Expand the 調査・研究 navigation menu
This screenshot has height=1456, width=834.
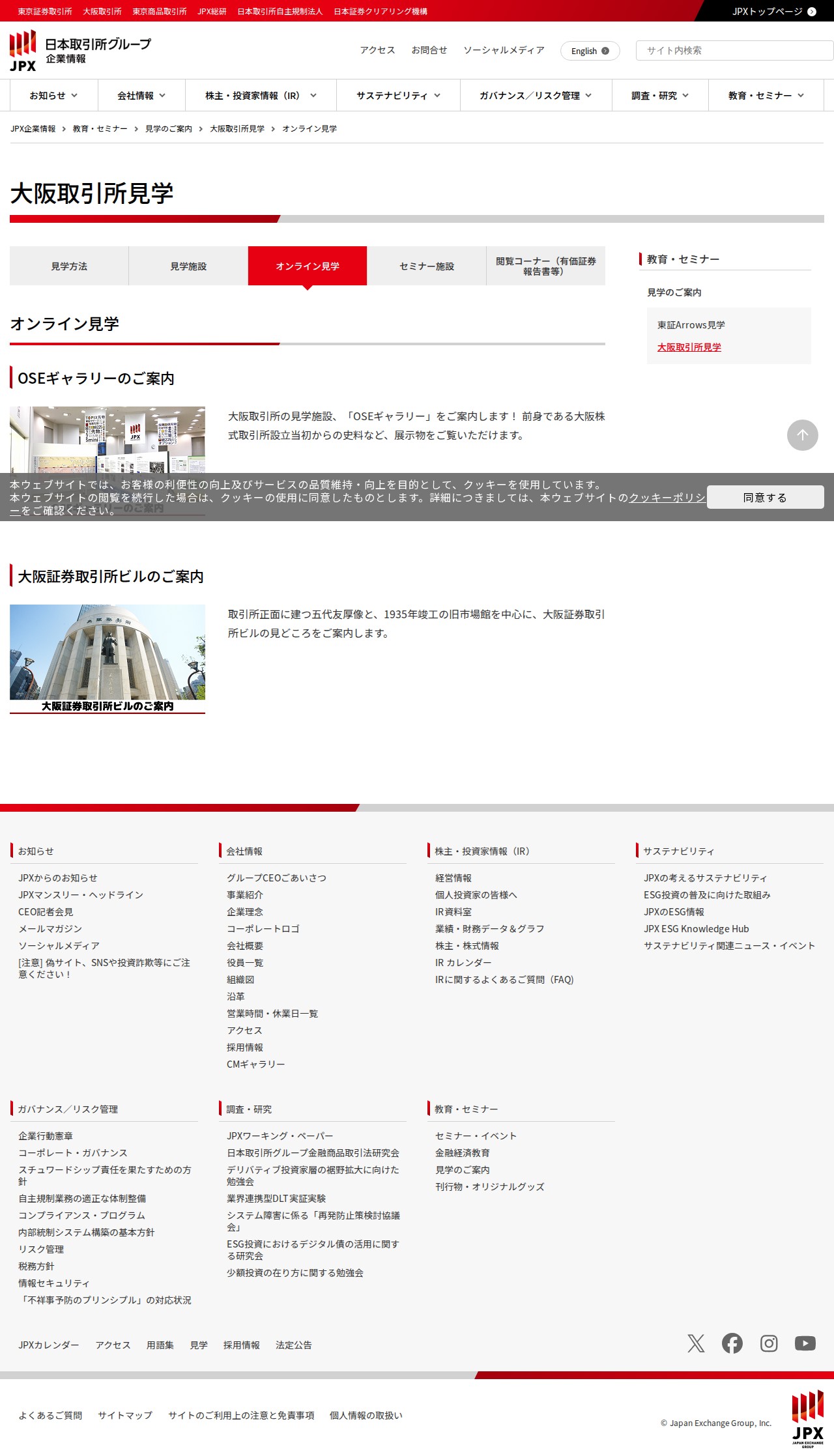pos(660,96)
